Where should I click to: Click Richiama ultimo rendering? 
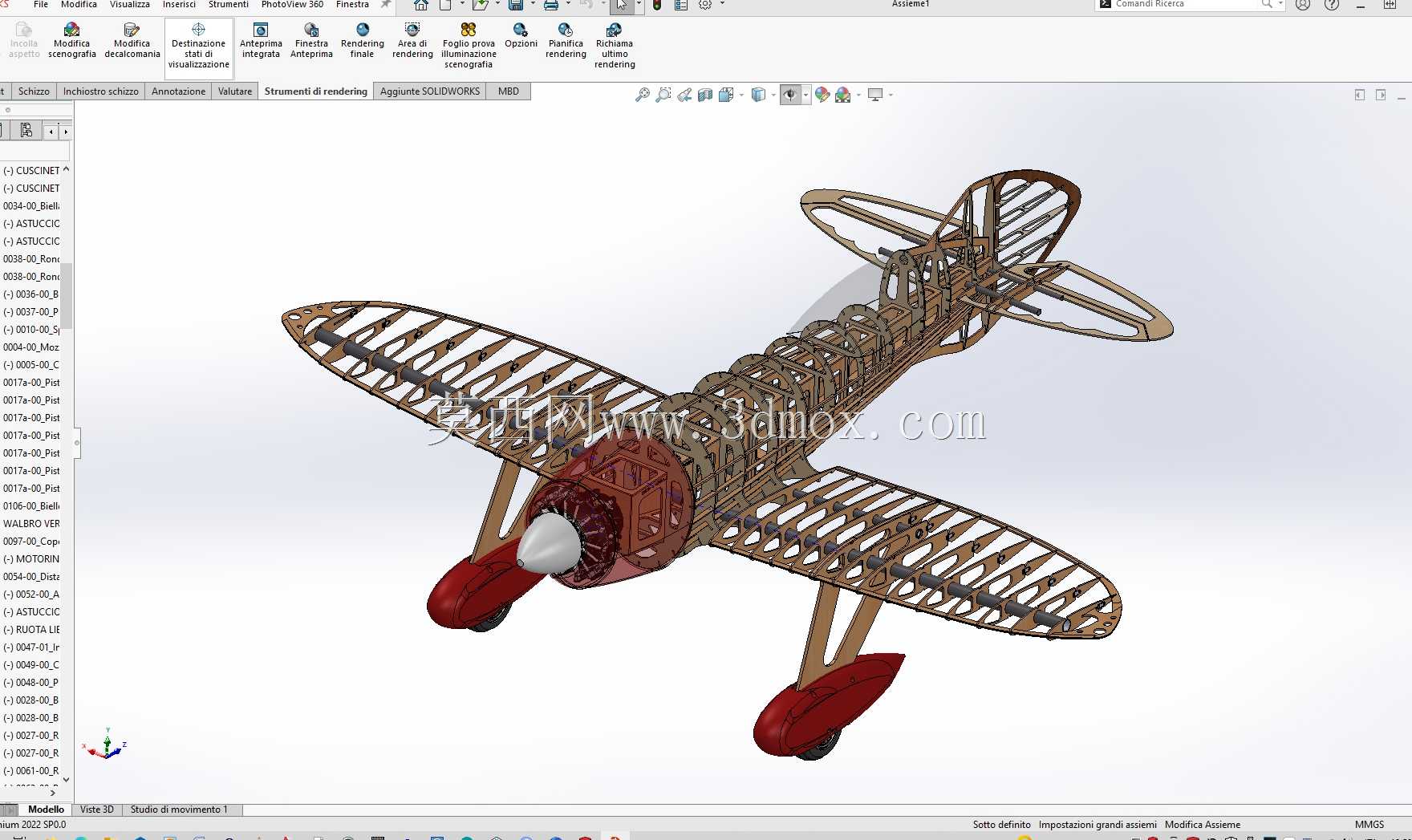pos(615,47)
